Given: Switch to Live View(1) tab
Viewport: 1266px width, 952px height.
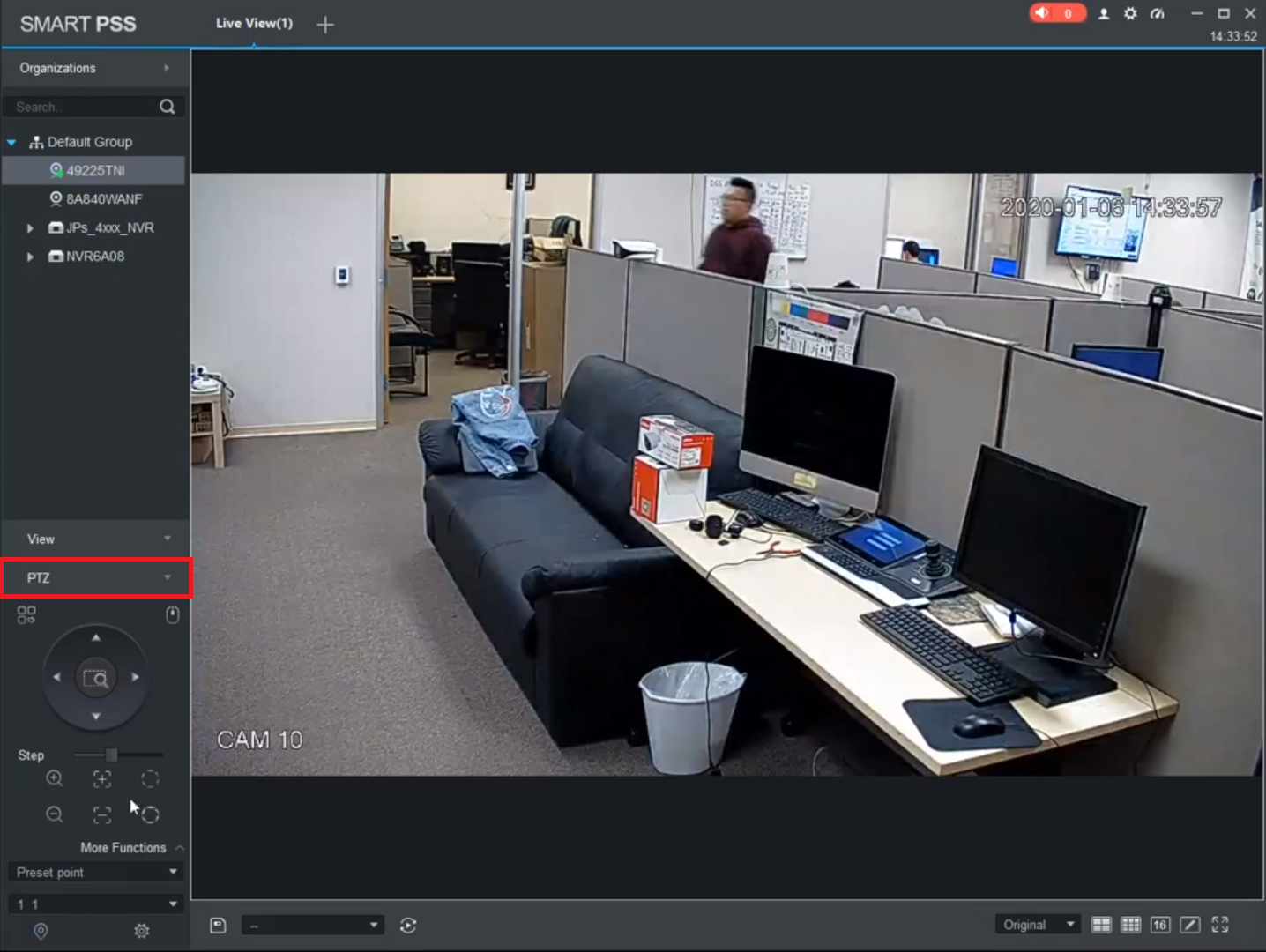Looking at the screenshot, I should [x=254, y=24].
